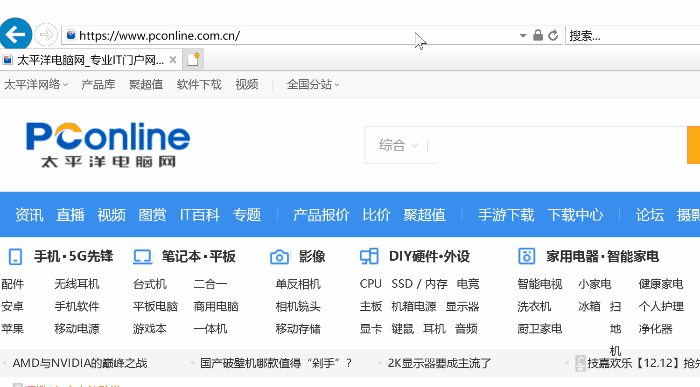
Task: Click the security lock icon
Action: pyautogui.click(x=538, y=35)
